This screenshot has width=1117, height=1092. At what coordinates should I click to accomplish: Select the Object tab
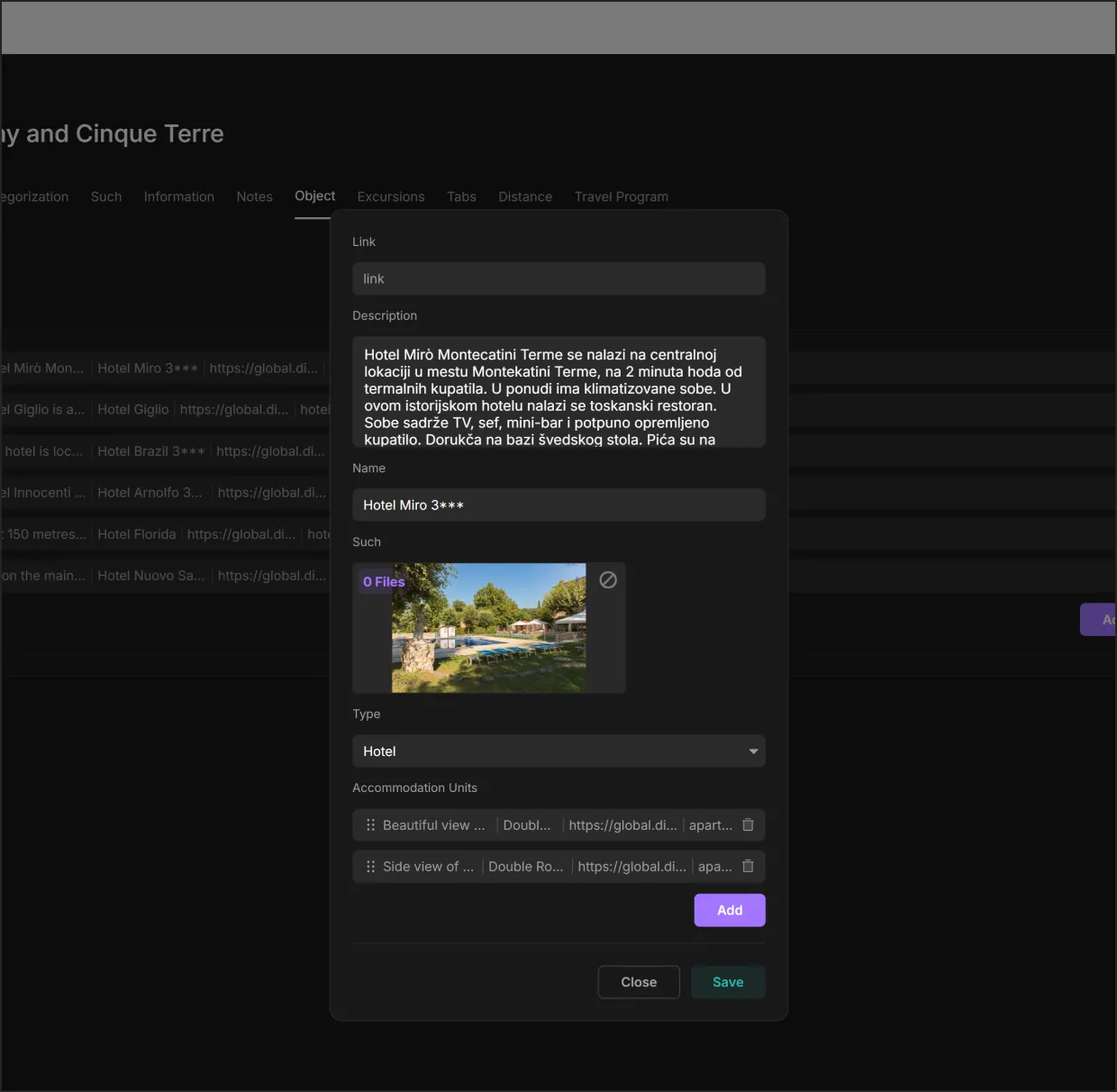tap(314, 196)
